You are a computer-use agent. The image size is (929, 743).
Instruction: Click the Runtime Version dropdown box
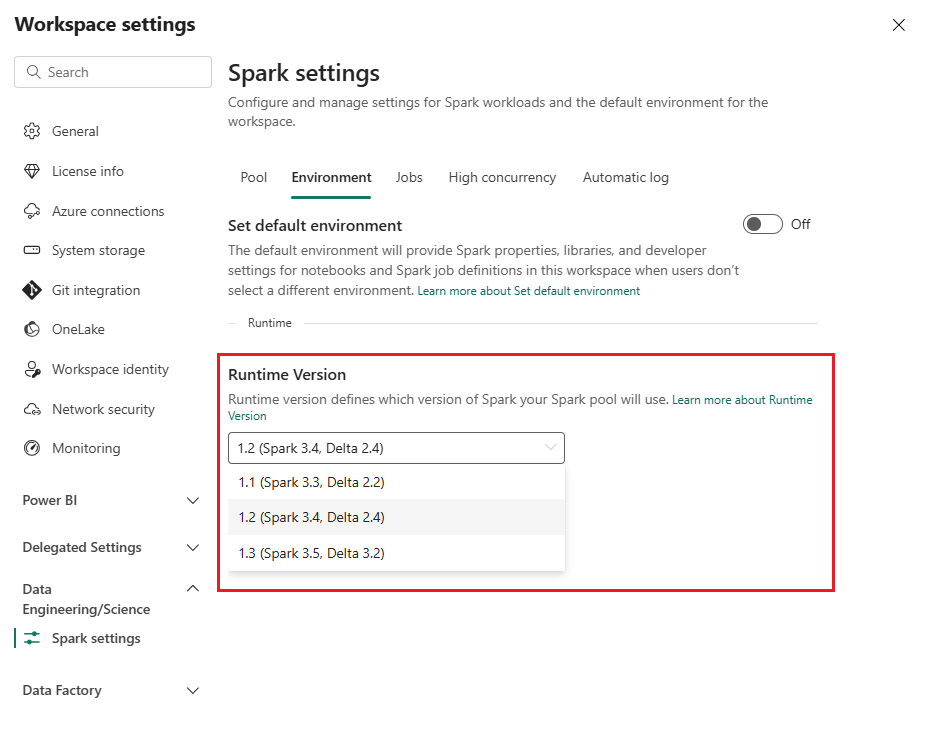(396, 448)
